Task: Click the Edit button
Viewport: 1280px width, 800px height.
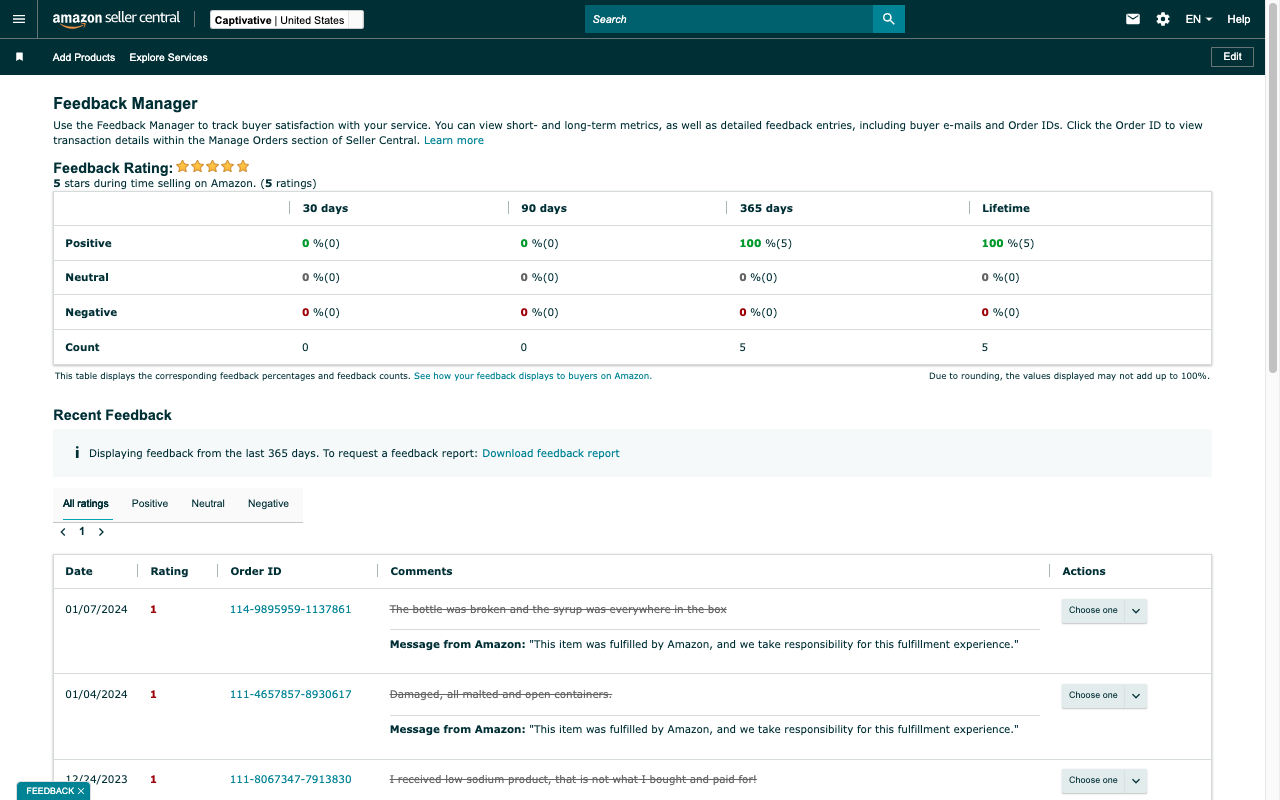Action: (x=1232, y=57)
